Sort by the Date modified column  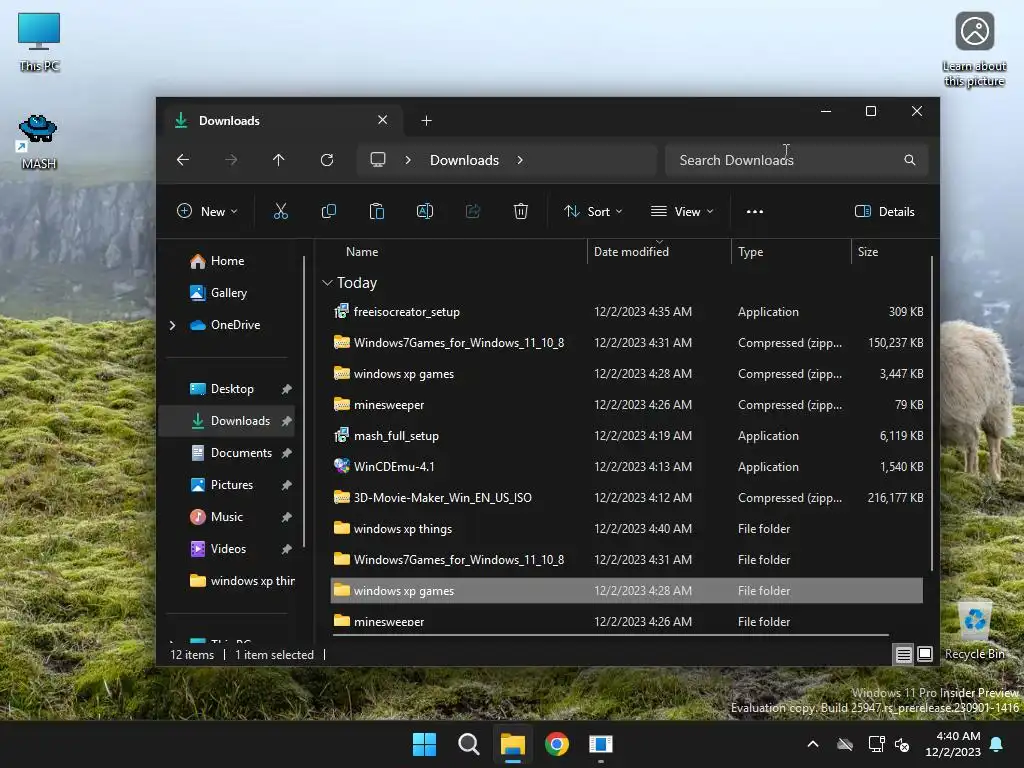(631, 251)
